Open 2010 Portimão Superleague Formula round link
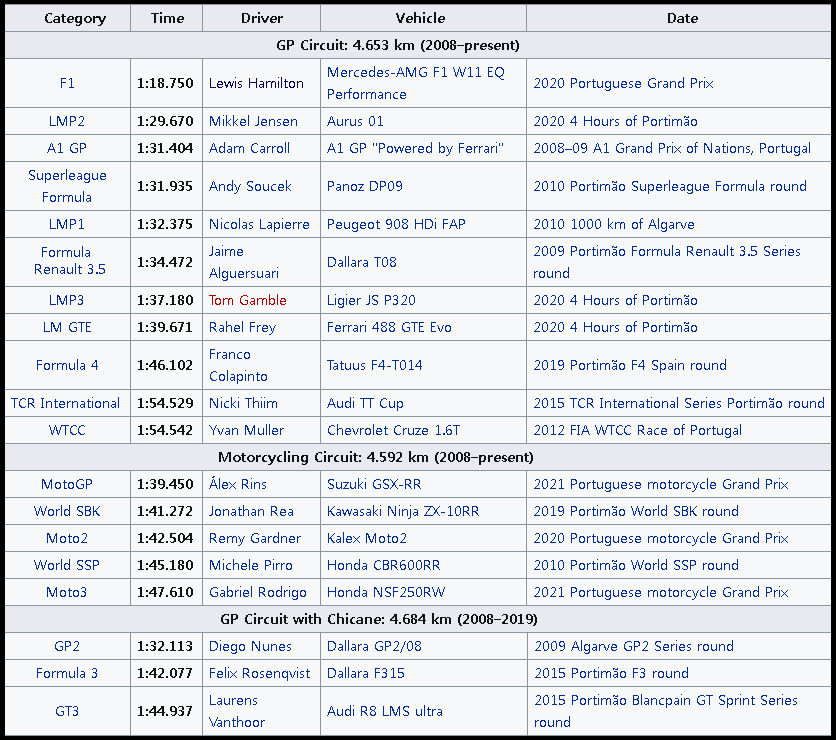The height and width of the screenshot is (740, 836). (670, 186)
